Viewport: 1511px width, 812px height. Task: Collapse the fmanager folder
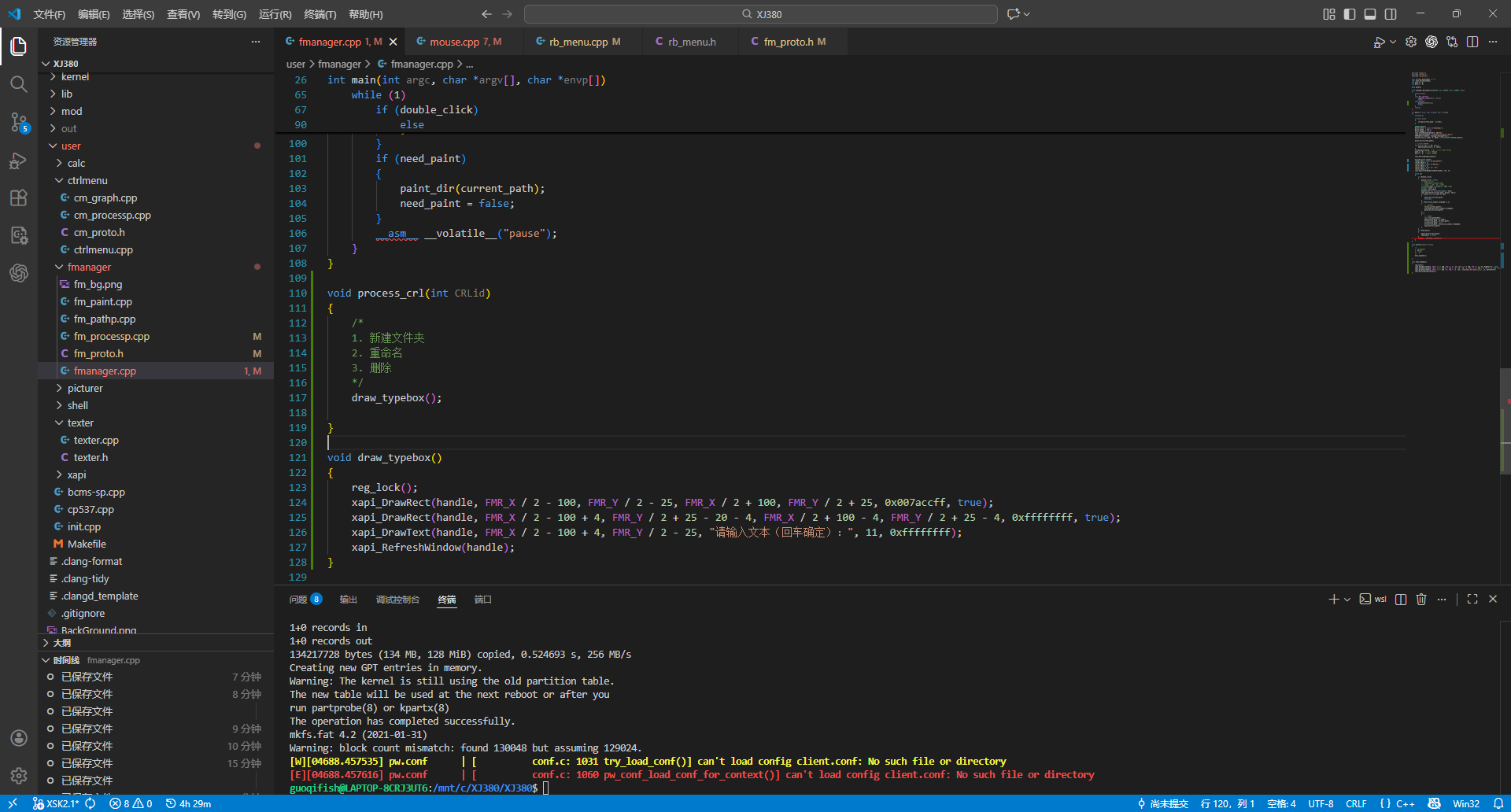click(x=89, y=268)
